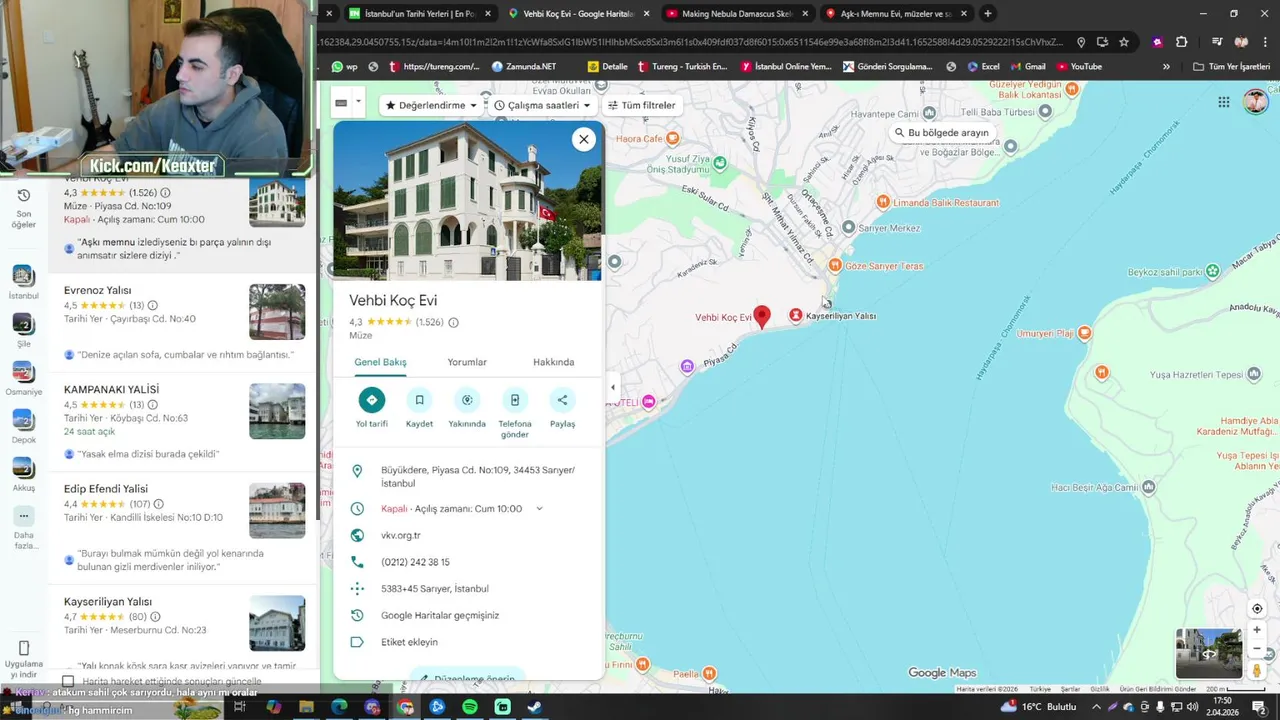The image size is (1280, 720).
Task: Open the İstanbul saved item in sidebar
Action: 24,277
